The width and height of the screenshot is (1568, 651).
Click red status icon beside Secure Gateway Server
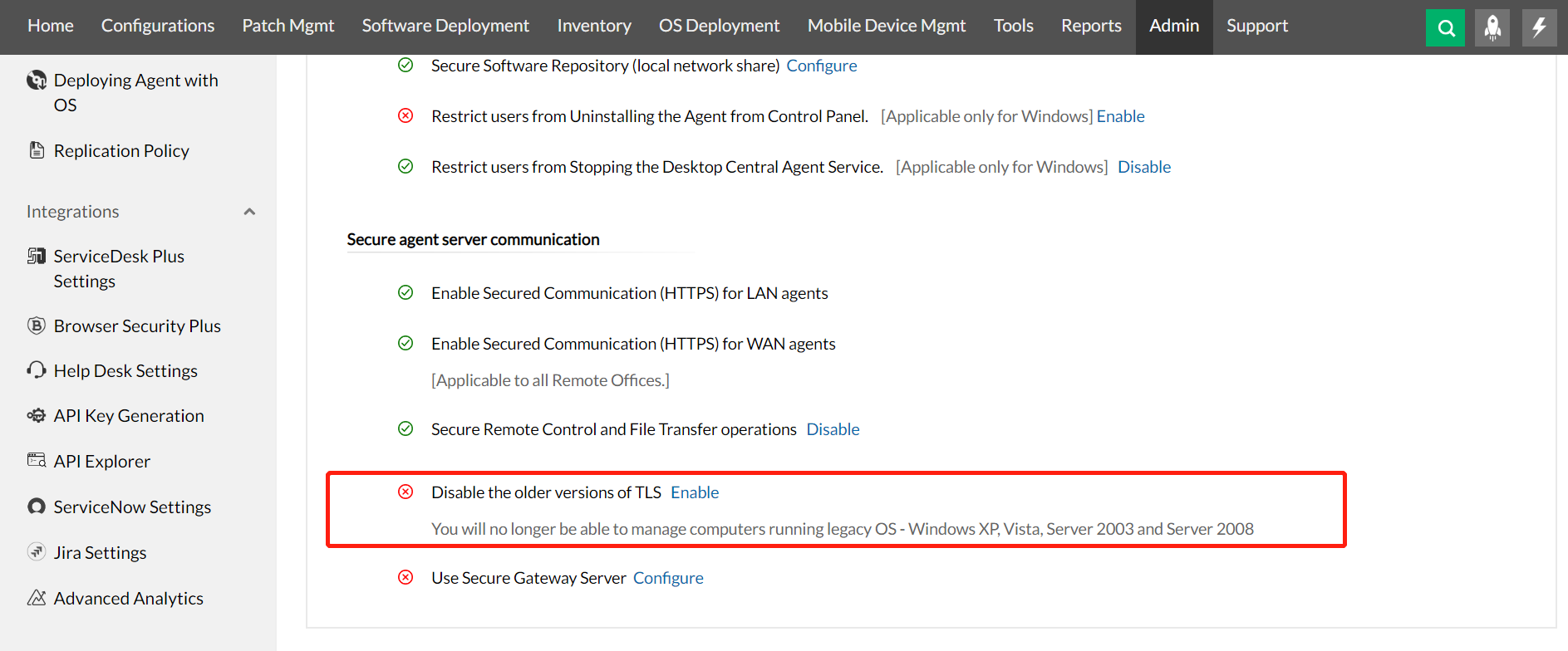[406, 577]
